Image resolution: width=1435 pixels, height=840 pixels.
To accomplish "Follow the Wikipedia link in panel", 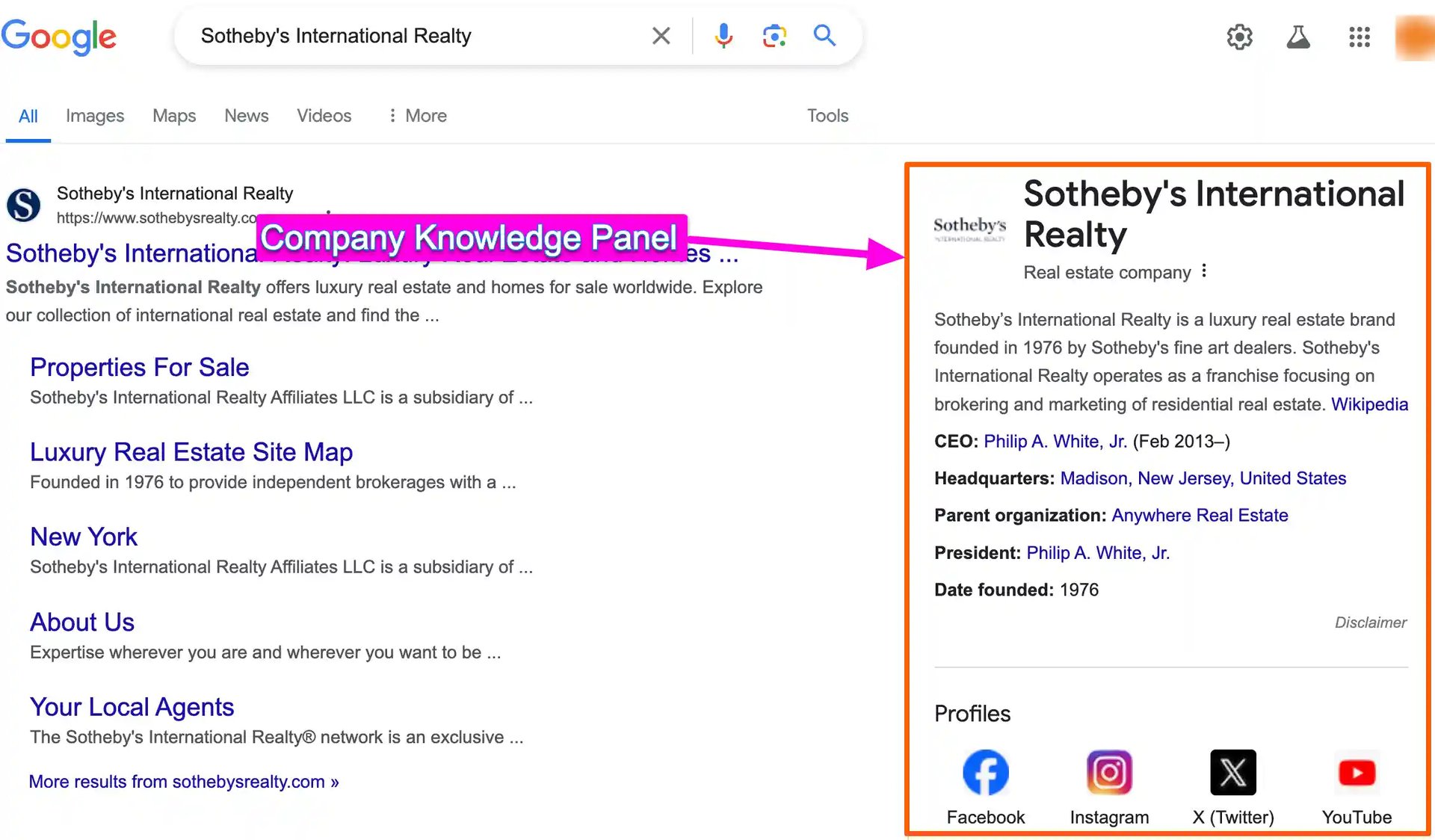I will coord(1369,404).
